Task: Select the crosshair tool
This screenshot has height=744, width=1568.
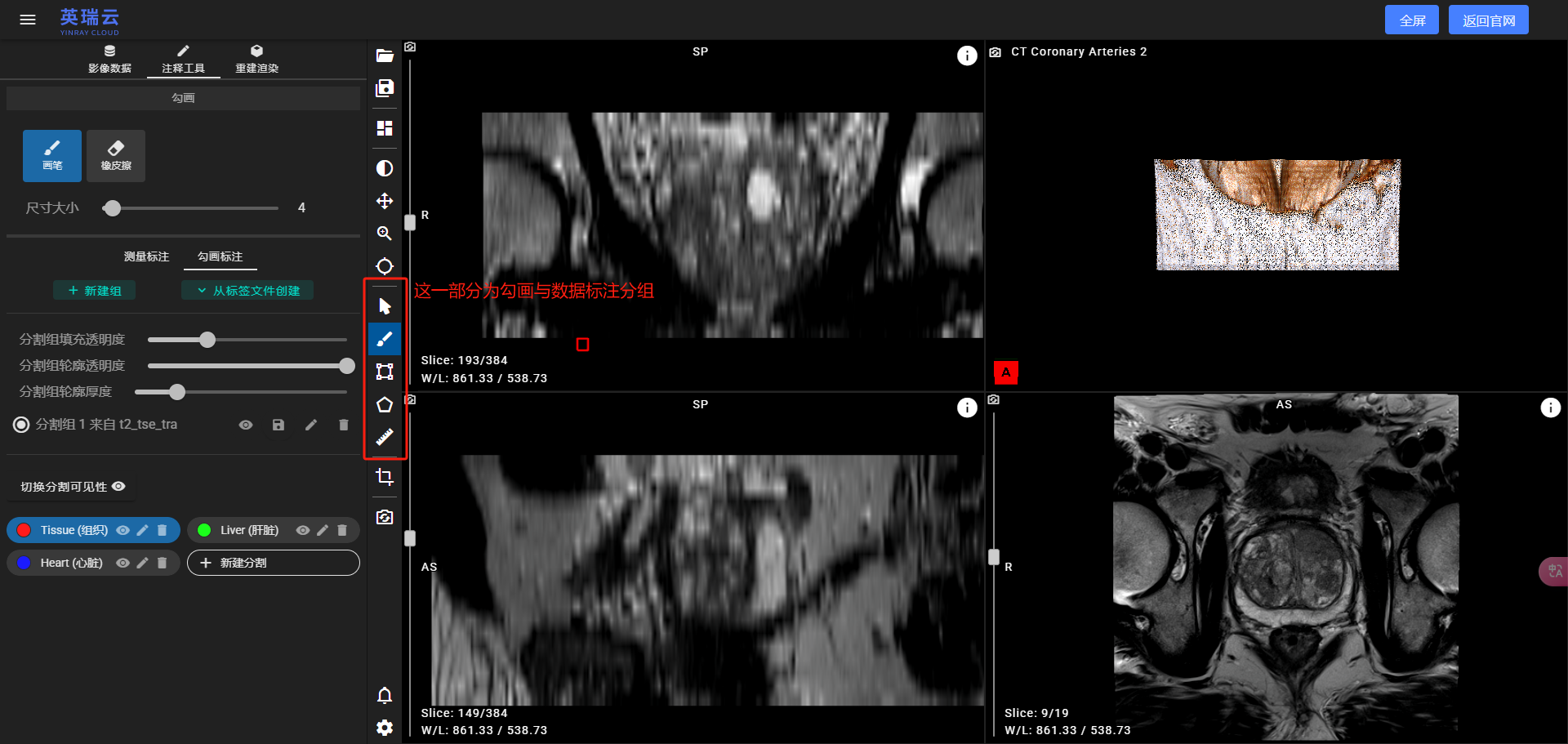Action: click(x=385, y=266)
